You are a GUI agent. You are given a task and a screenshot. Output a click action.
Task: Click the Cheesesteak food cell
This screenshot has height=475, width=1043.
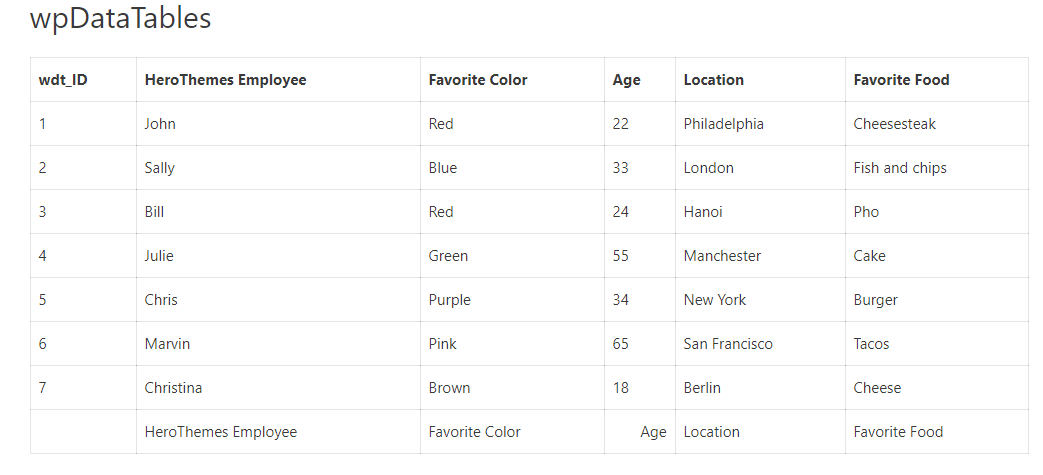pos(894,124)
